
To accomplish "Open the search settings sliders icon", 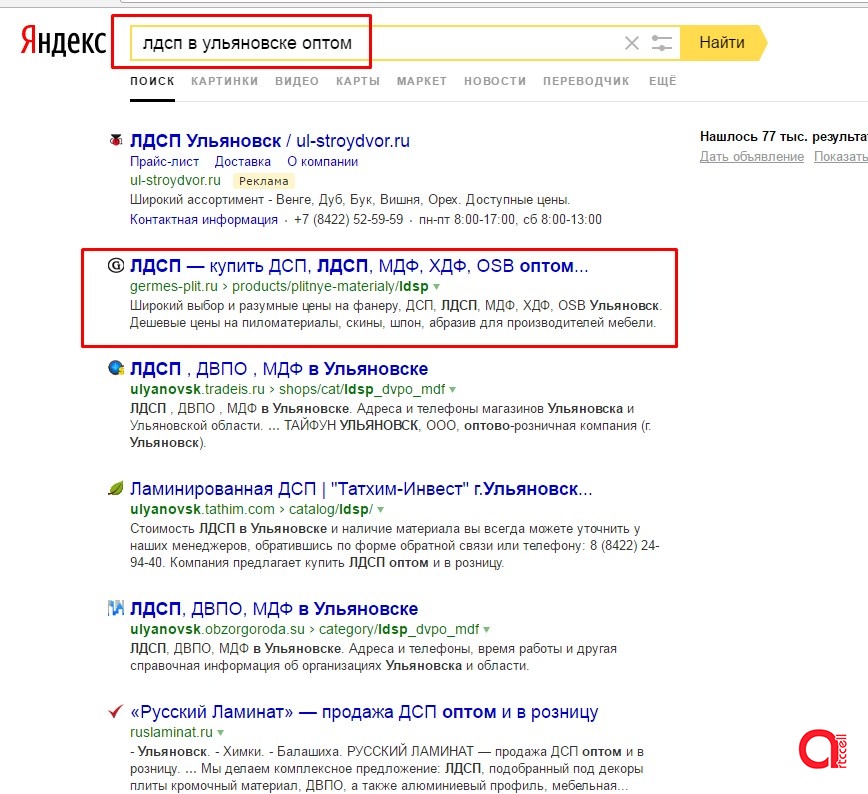I will pos(662,43).
